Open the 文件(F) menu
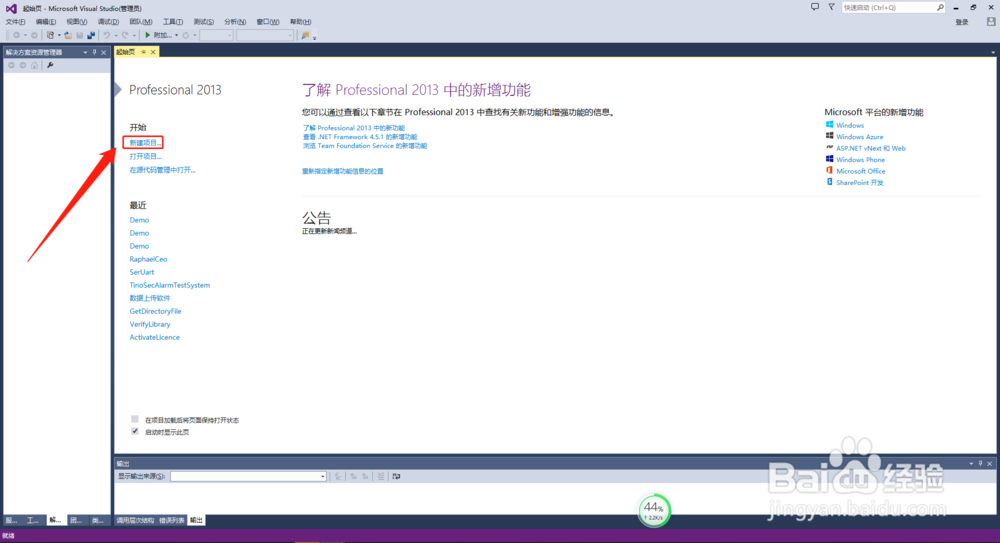 click(15, 22)
